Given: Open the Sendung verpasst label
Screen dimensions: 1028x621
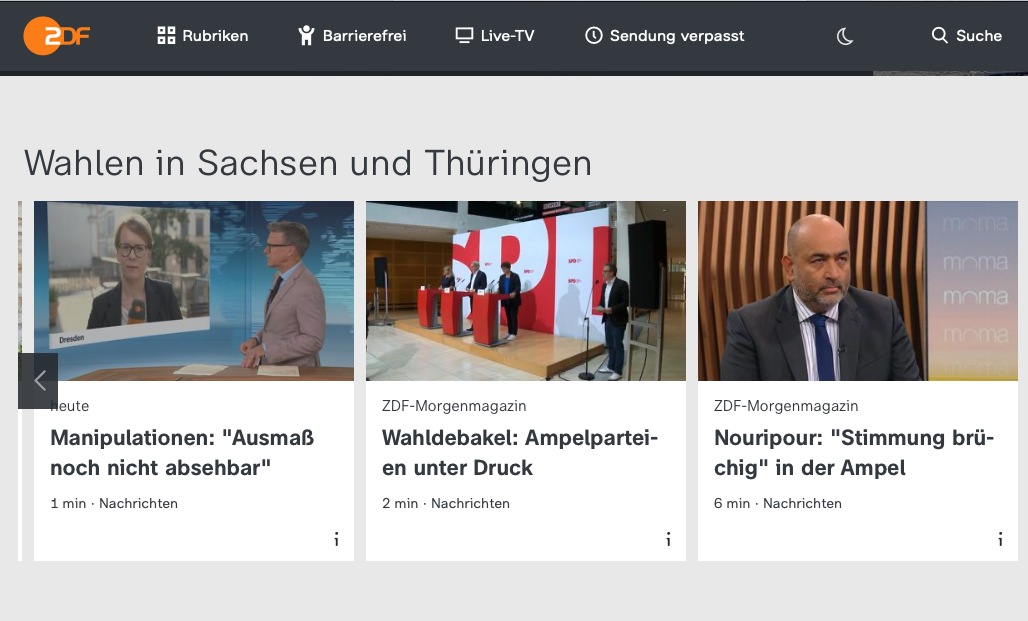Looking at the screenshot, I should click(677, 36).
